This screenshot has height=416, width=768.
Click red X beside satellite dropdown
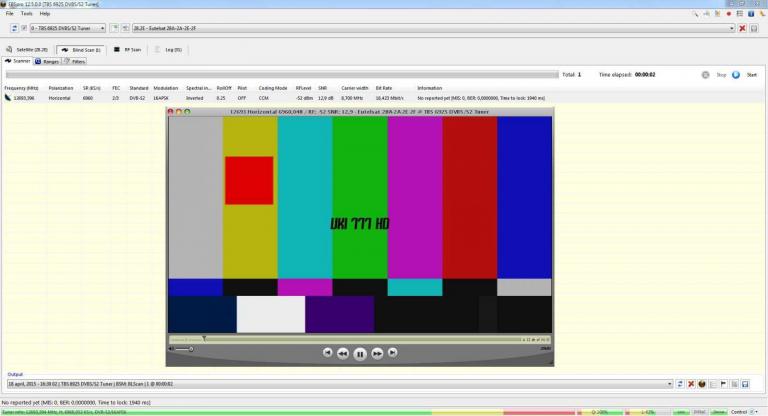pos(741,28)
